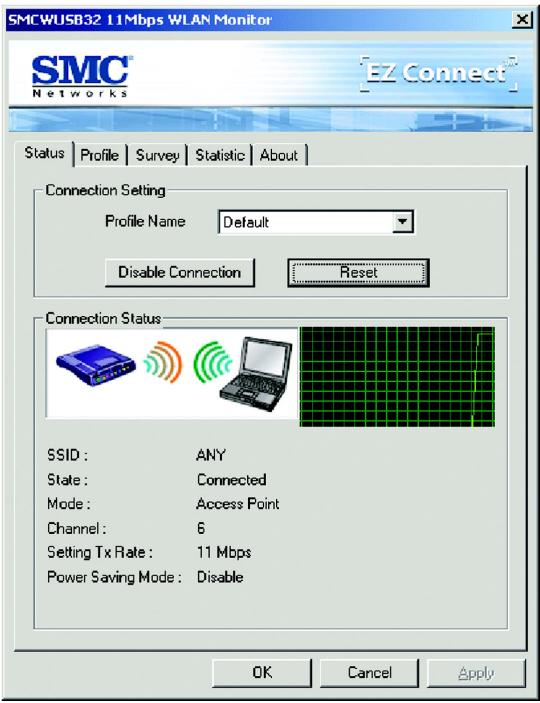
Task: Click the Tx Rate value 11 Mbps
Action: click(224, 552)
